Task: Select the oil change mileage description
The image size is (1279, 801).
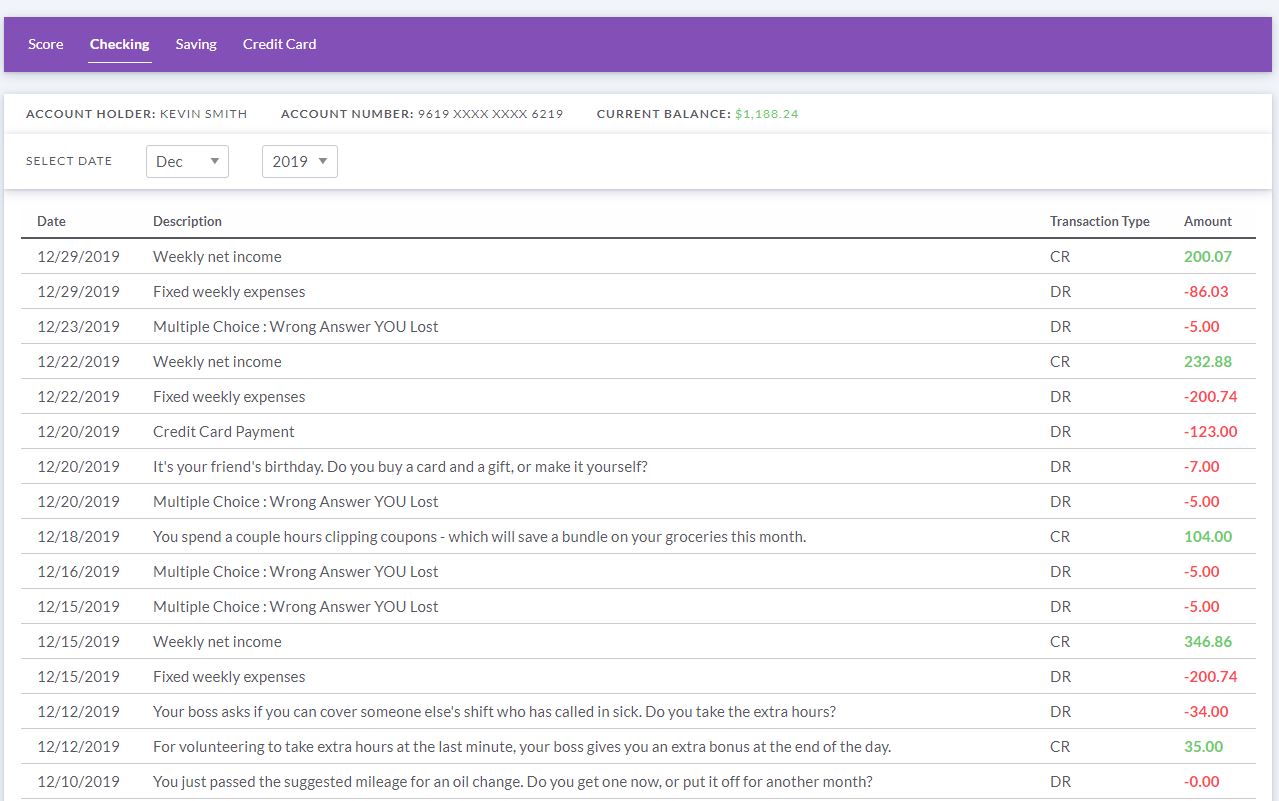Action: pos(513,781)
